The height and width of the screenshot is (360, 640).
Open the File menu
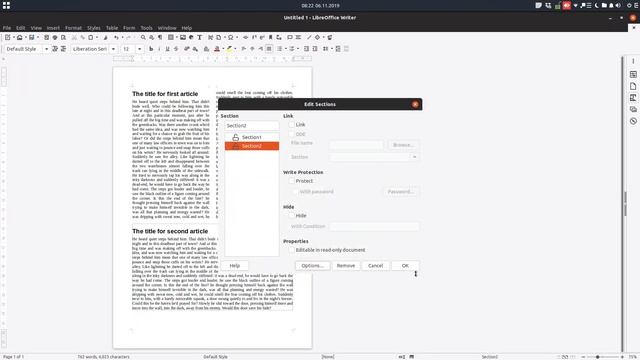point(7,28)
